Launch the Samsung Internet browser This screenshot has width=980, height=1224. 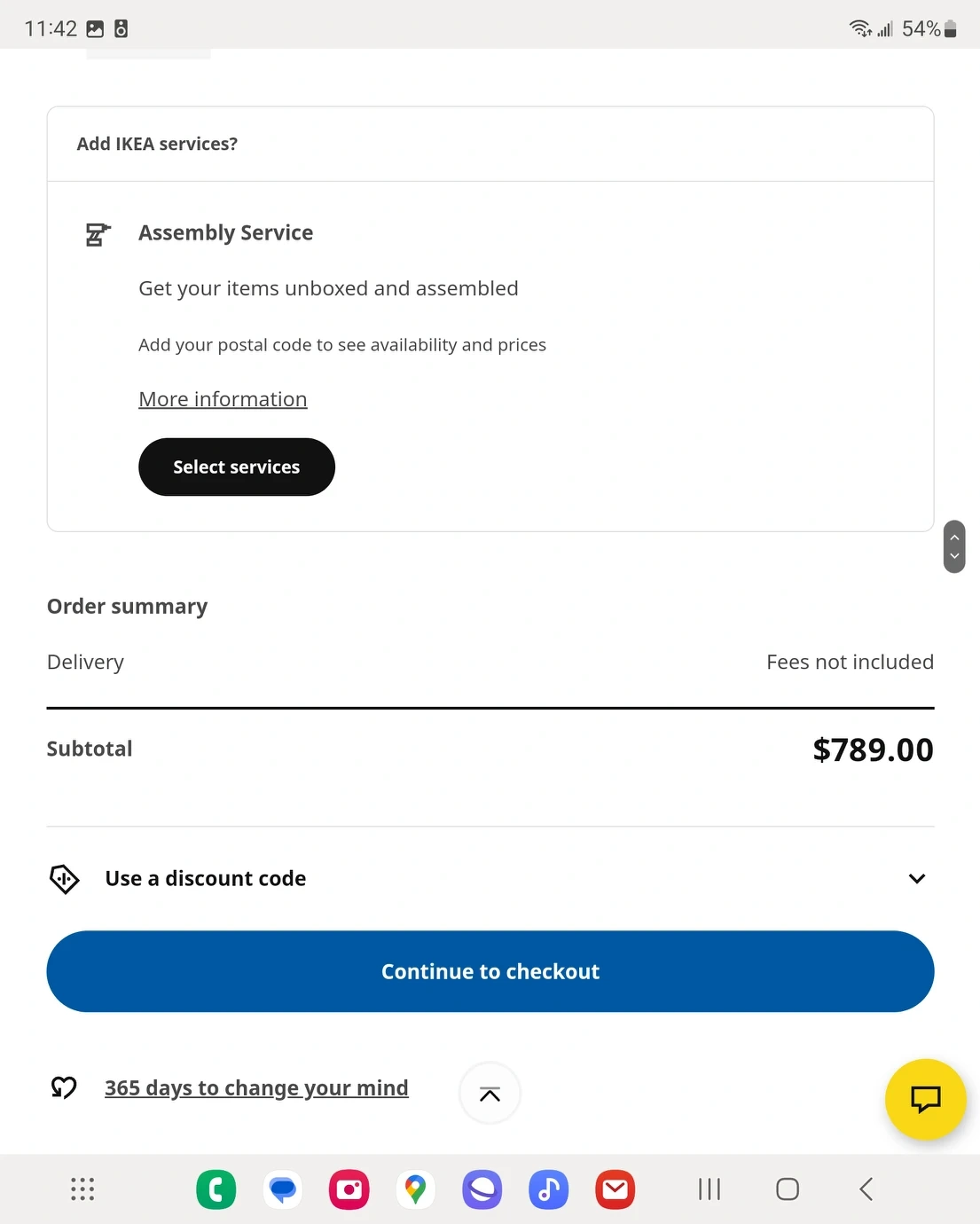point(482,1189)
